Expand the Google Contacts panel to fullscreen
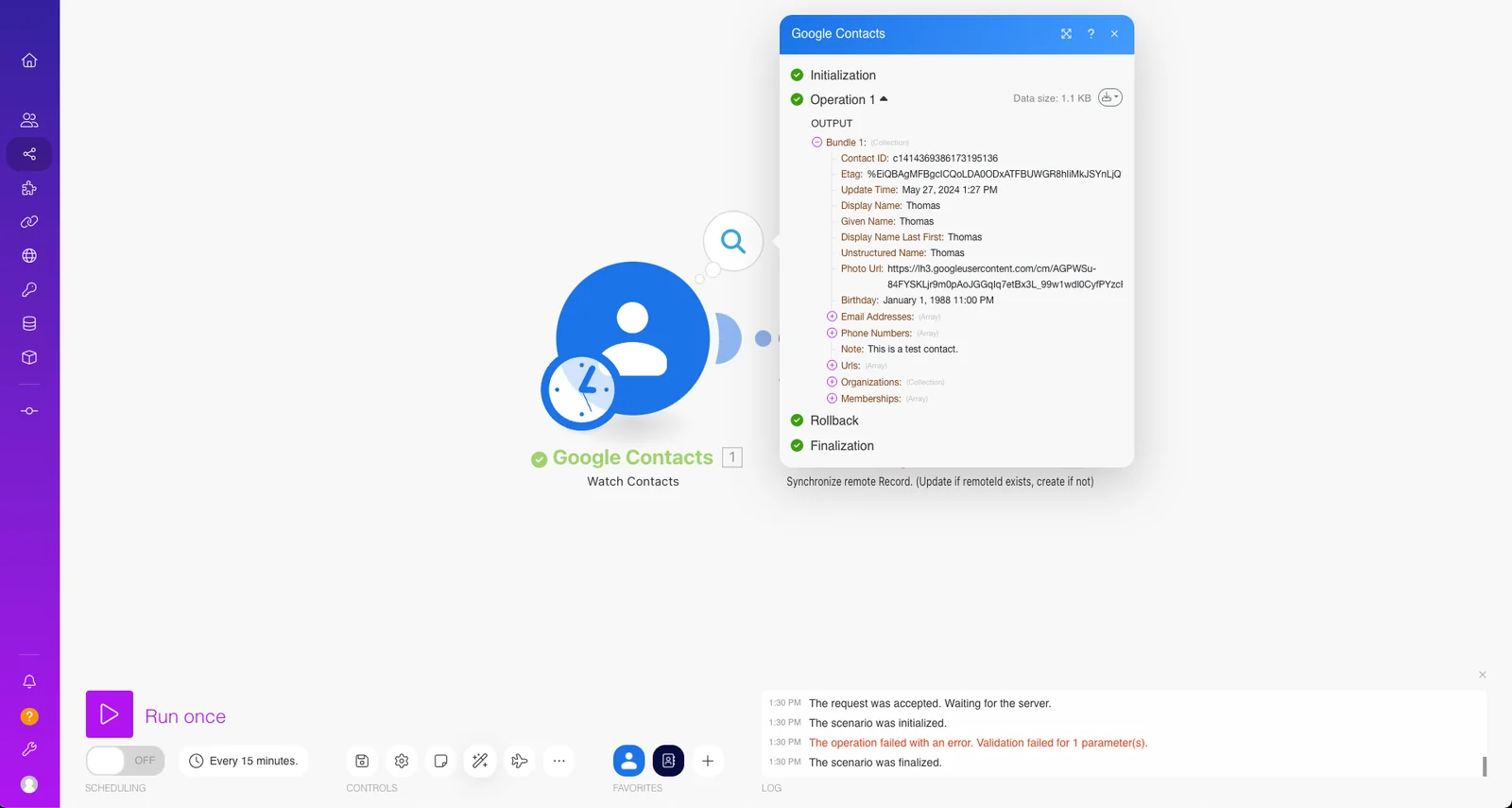 click(1066, 34)
